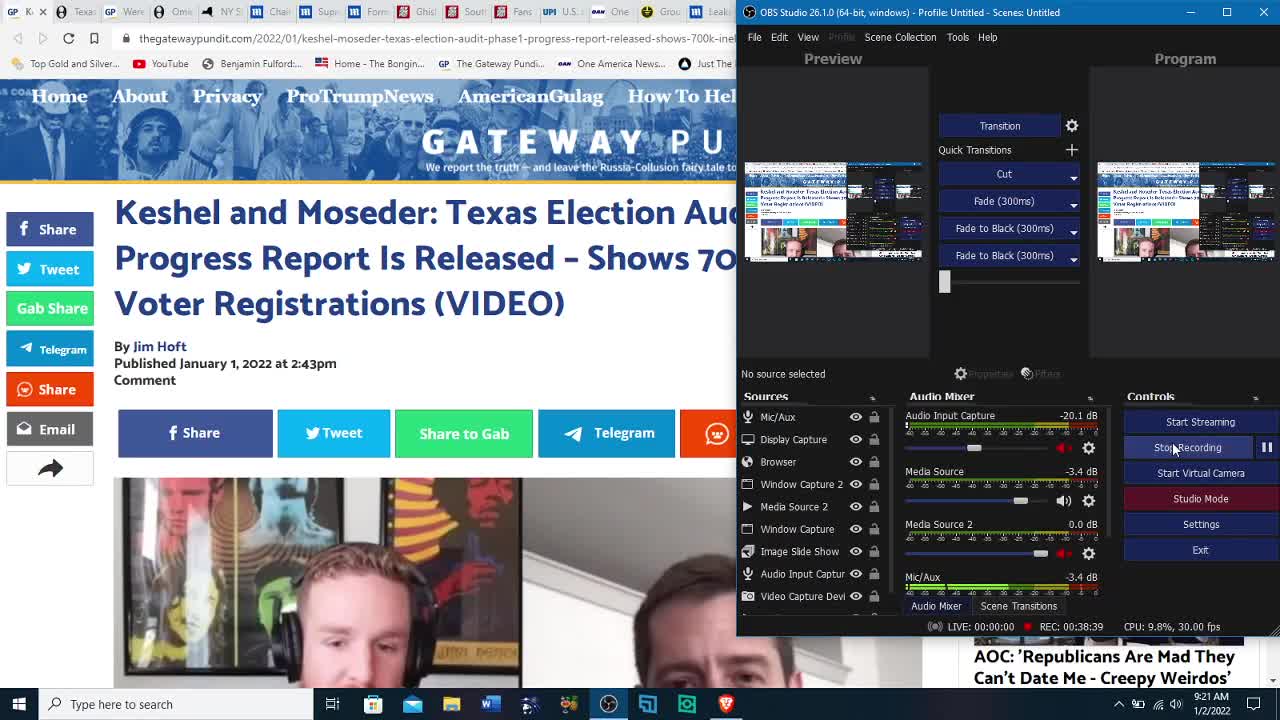Toggle visibility of Media Source 2
1280x720 pixels.
[856, 506]
